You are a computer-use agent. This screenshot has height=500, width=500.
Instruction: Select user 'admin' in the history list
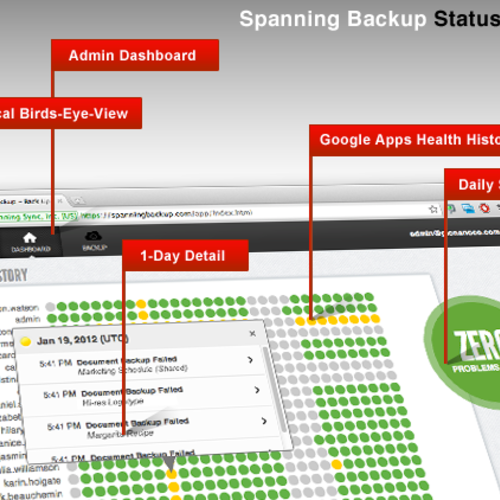coord(28,319)
